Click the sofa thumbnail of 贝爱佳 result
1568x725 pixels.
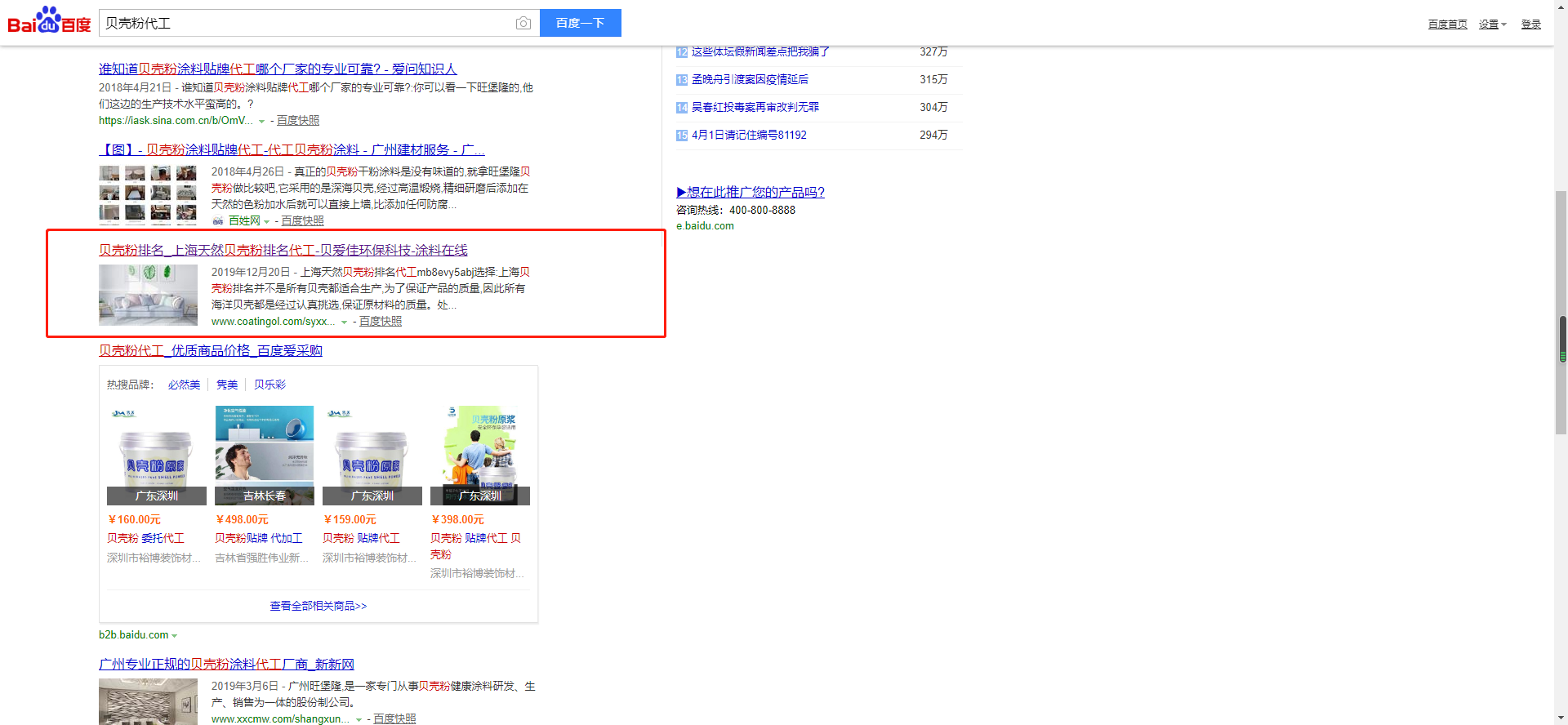coord(148,295)
